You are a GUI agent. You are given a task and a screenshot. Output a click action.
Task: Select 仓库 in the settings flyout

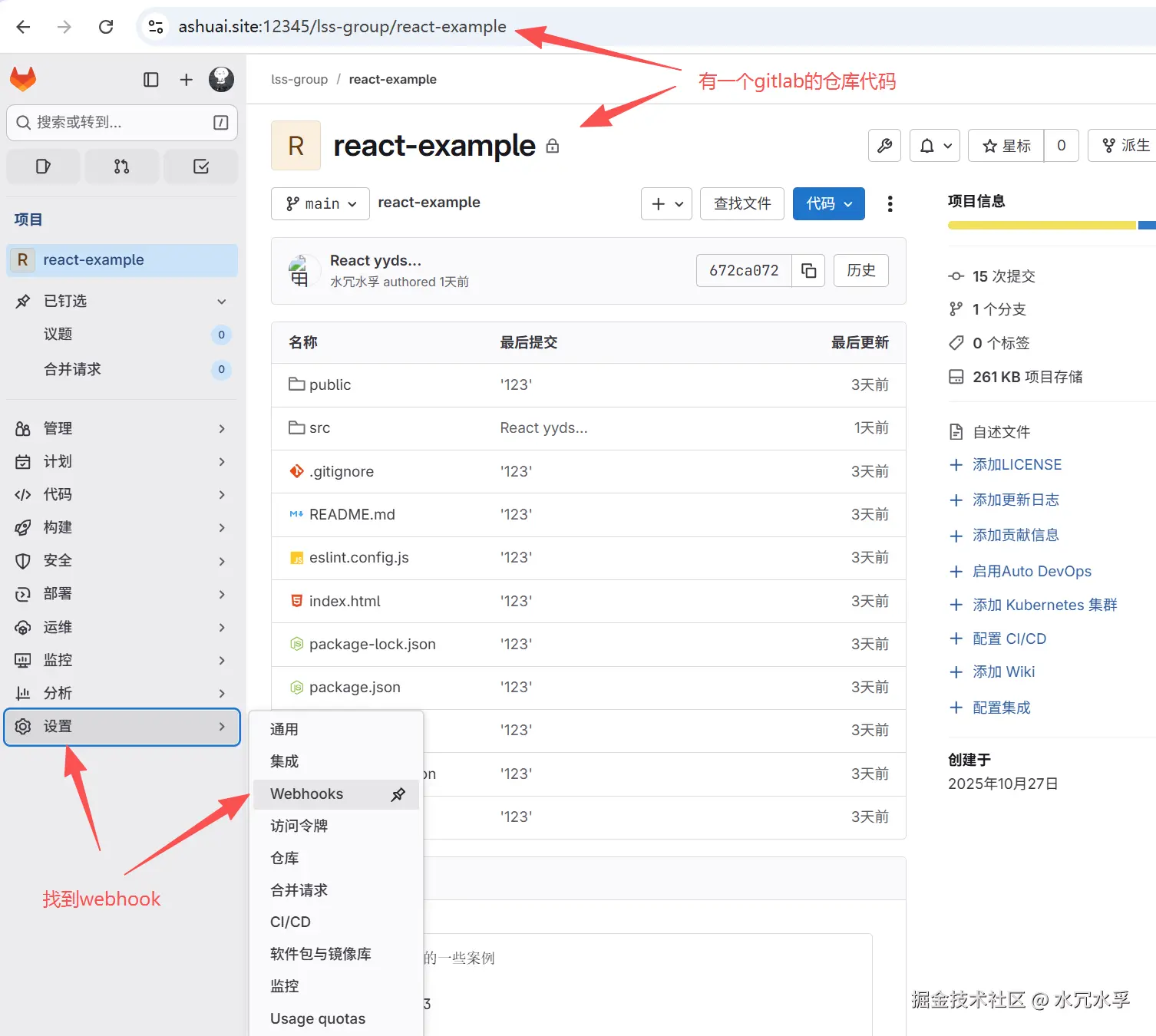(x=336, y=859)
